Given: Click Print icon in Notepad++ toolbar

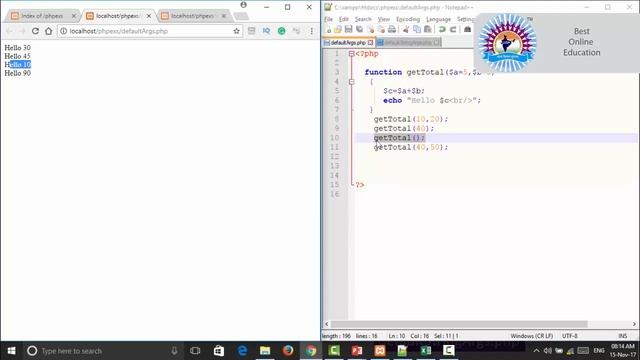Looking at the screenshot, I should (392, 29).
